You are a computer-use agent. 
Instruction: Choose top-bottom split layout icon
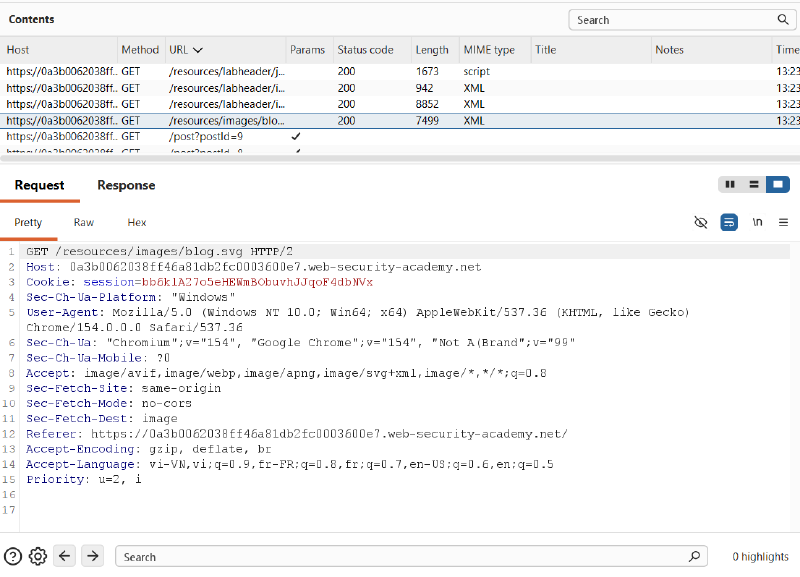pos(754,185)
